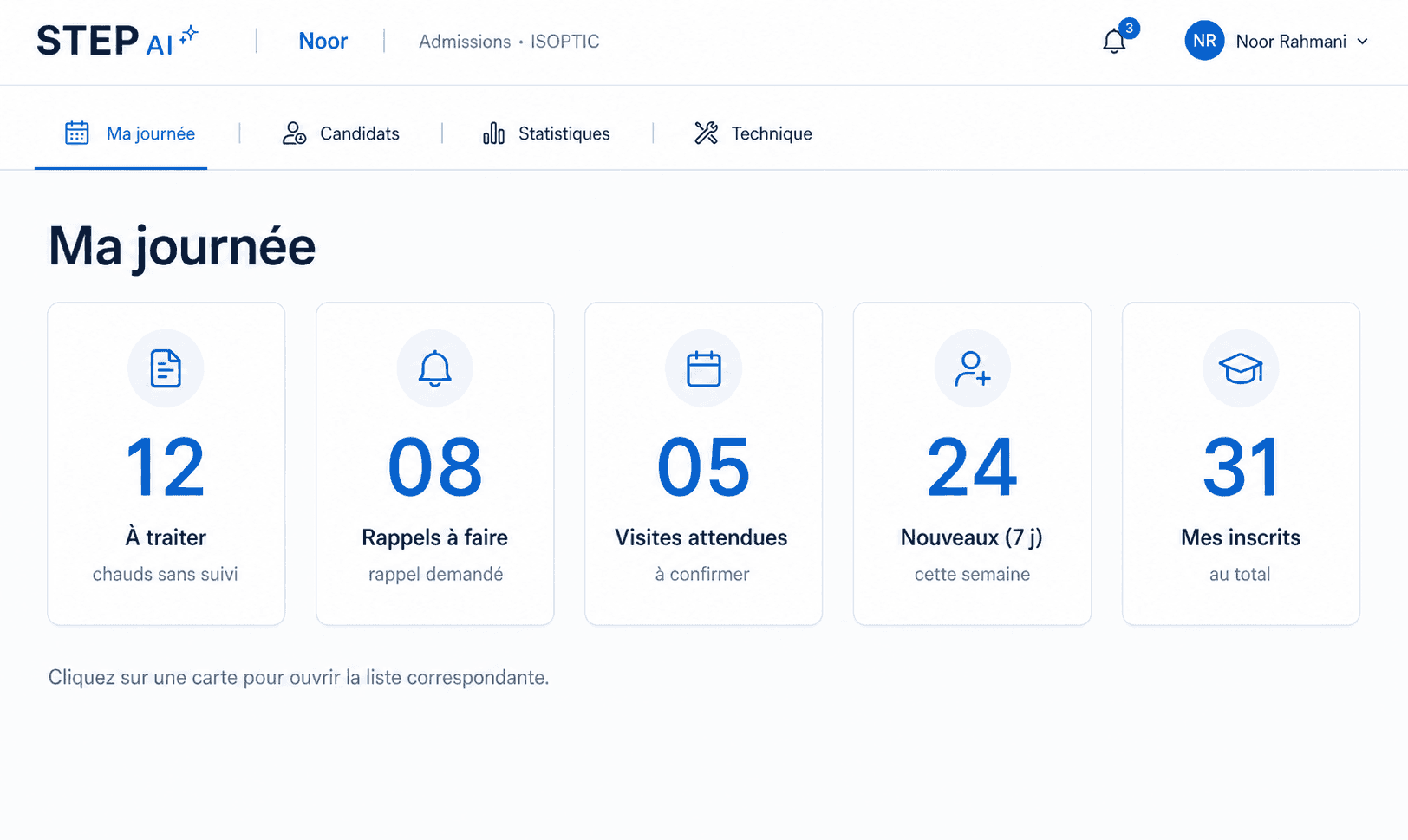Open the Mes inscrits count 31
The height and width of the screenshot is (840, 1408).
1241,467
